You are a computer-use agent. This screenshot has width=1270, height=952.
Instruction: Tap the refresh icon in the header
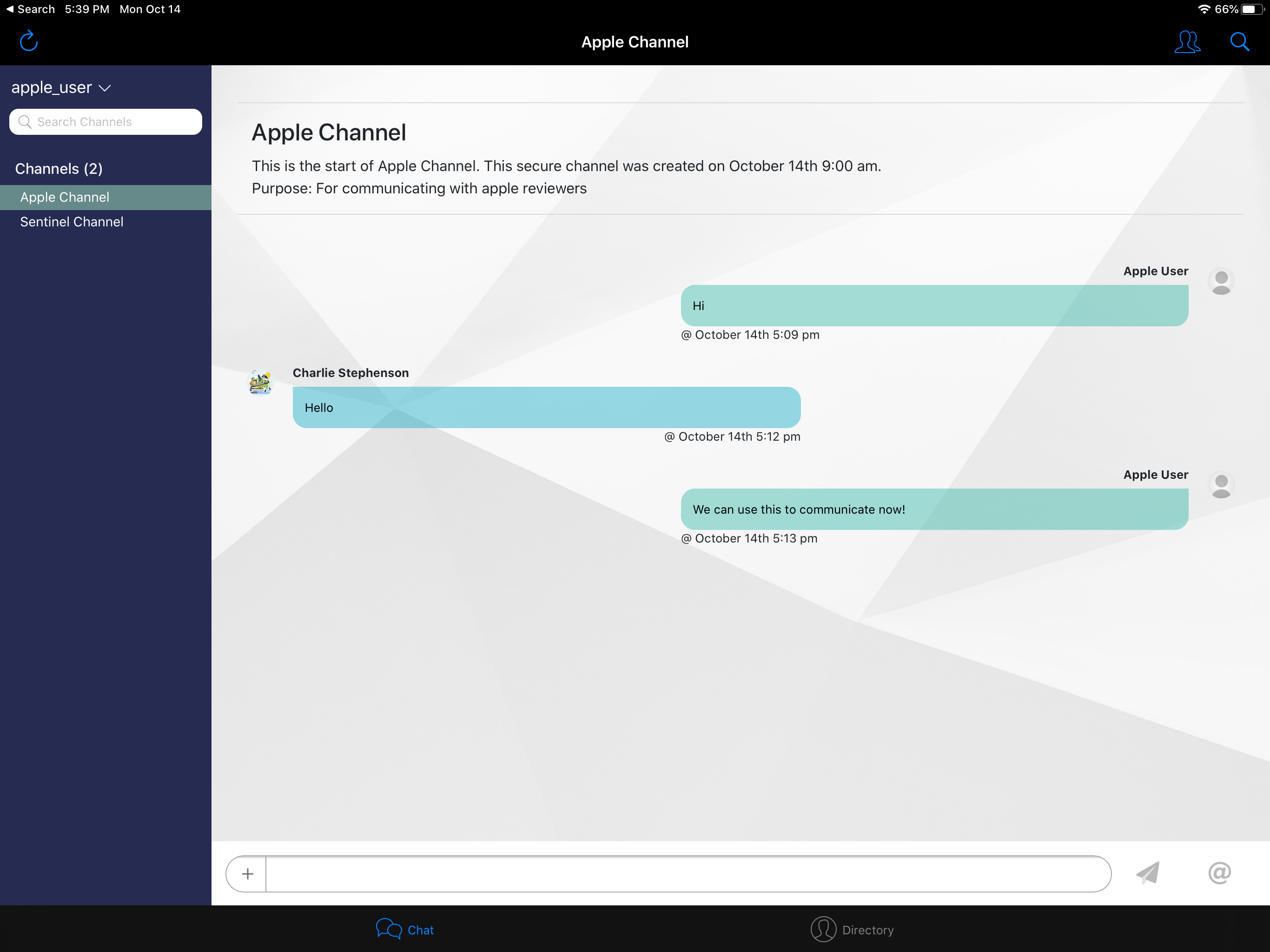click(x=29, y=41)
